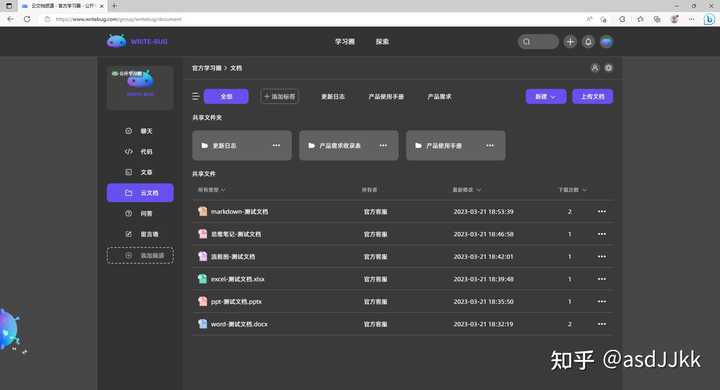Expand the file type column dropdown

[212, 190]
